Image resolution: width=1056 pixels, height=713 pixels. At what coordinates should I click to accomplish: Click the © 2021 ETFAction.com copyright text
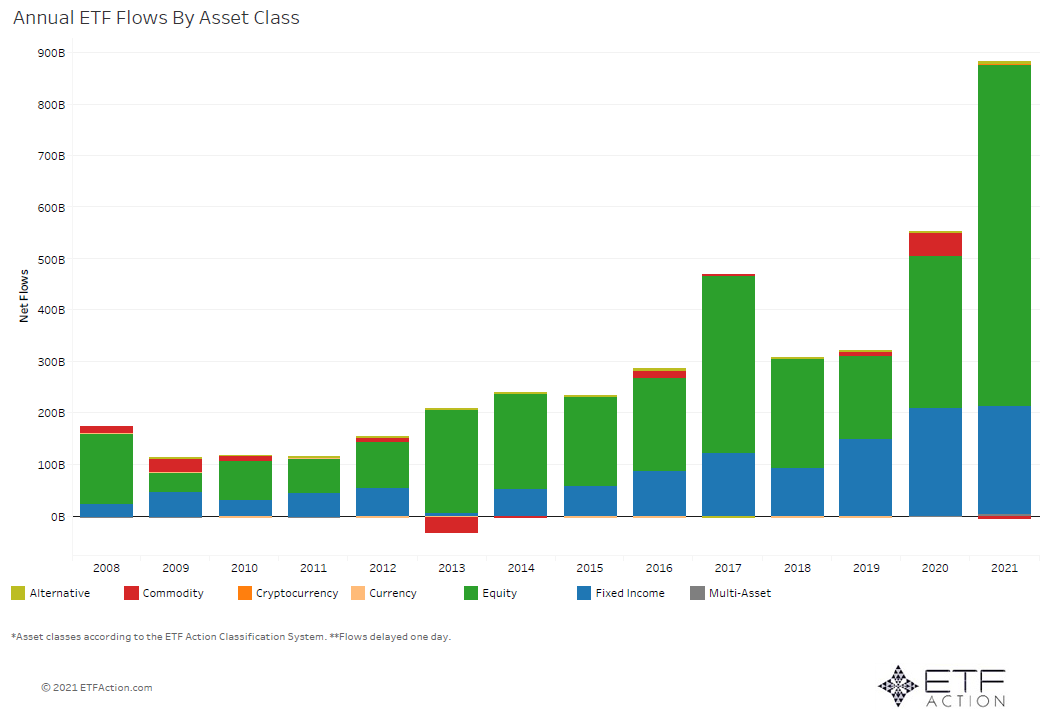97,688
